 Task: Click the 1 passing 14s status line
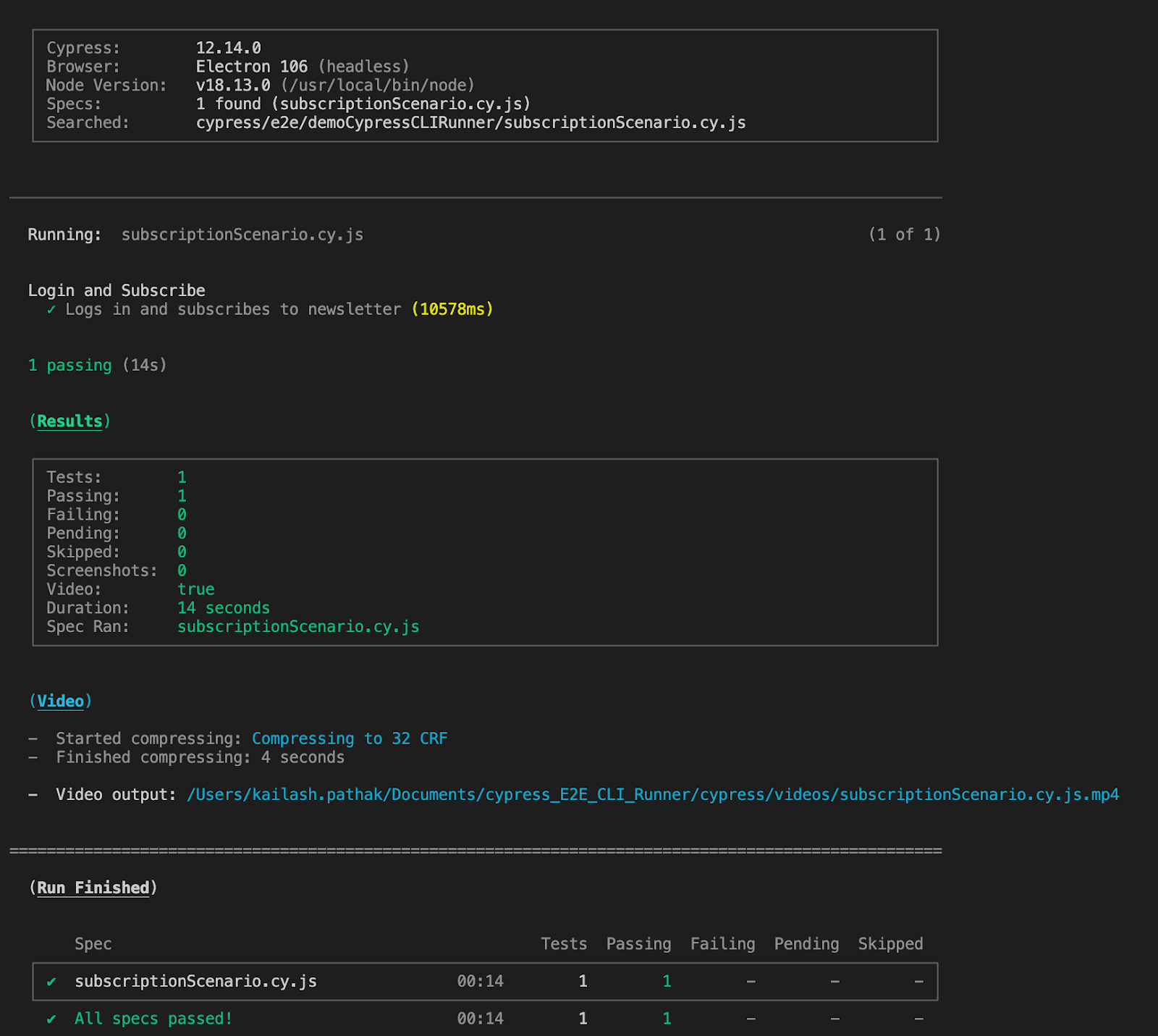[x=97, y=365]
